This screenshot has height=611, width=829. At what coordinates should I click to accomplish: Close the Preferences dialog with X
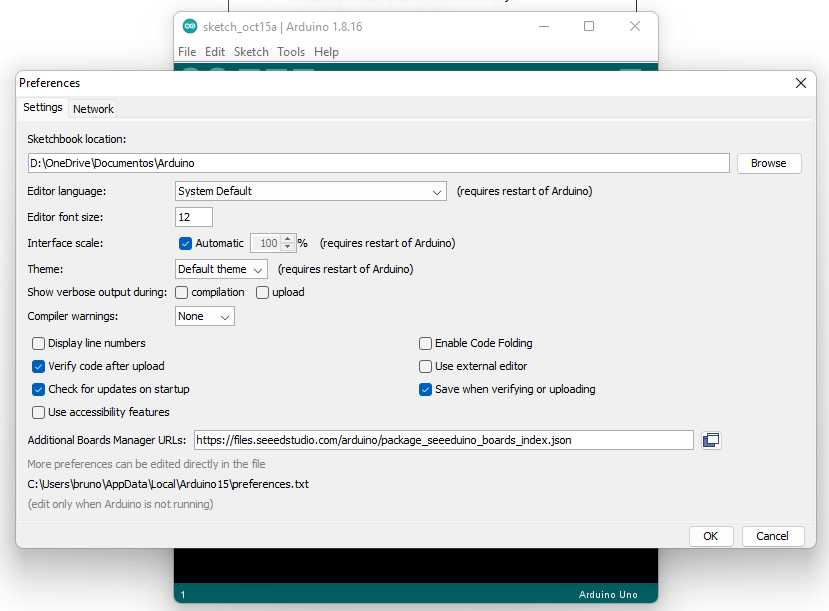point(800,83)
